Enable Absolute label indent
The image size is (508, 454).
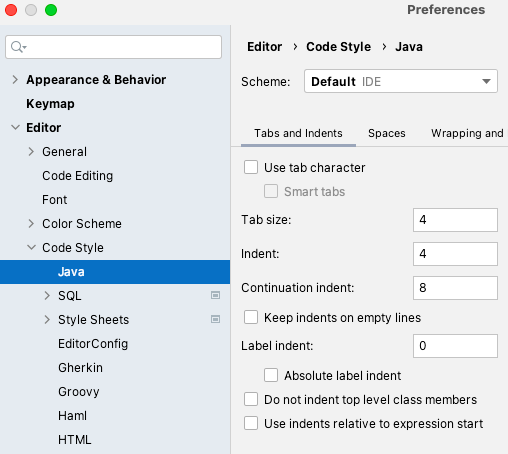271,375
